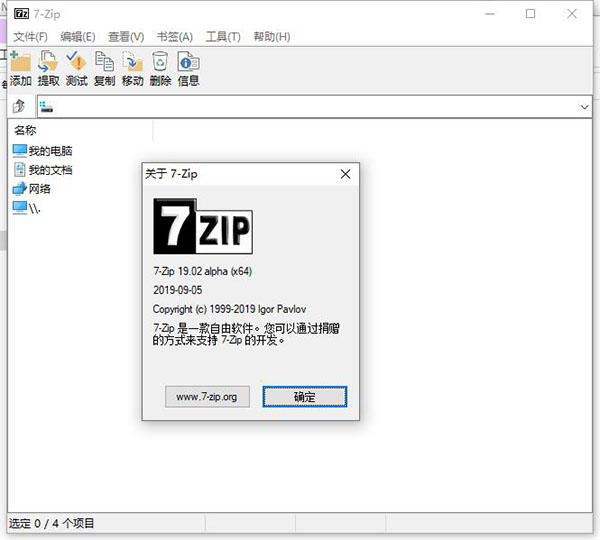The height and width of the screenshot is (540, 600).
Task: Open the 书签(A) menu
Action: click(175, 37)
